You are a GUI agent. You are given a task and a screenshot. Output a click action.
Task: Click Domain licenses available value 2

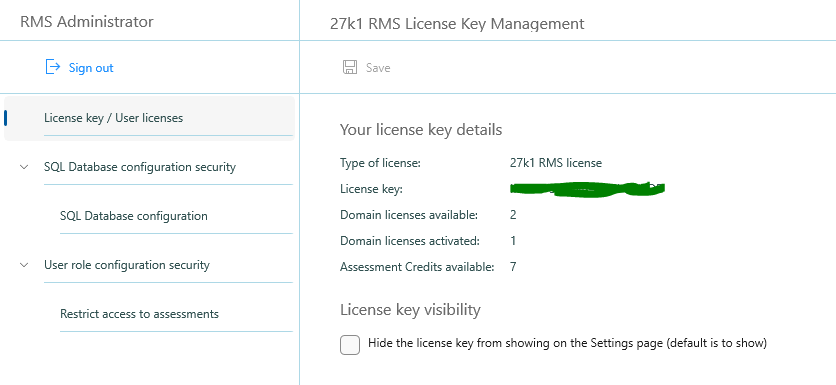coord(513,215)
